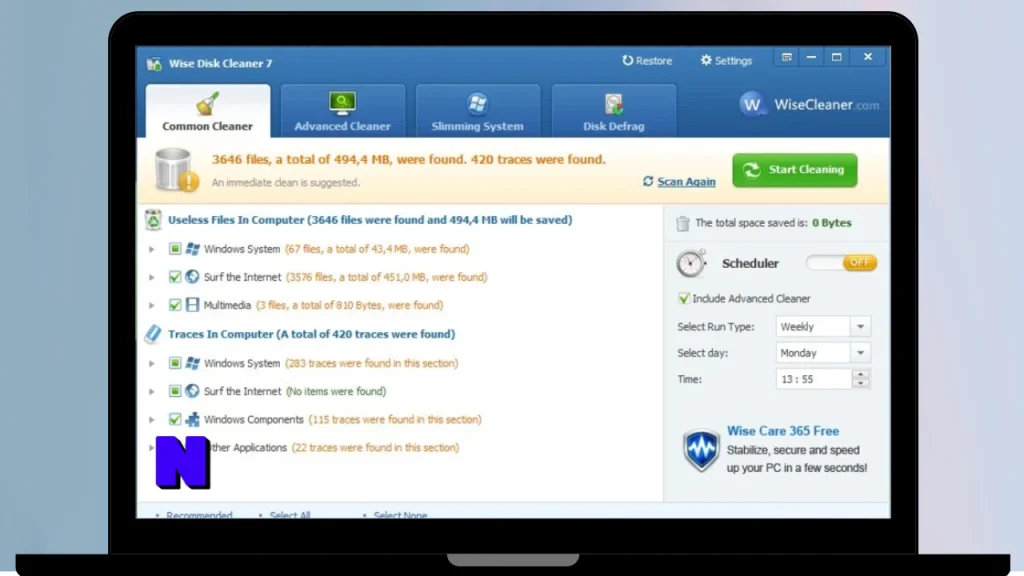Expand the Windows Components row
The image size is (1024, 576).
coord(152,419)
